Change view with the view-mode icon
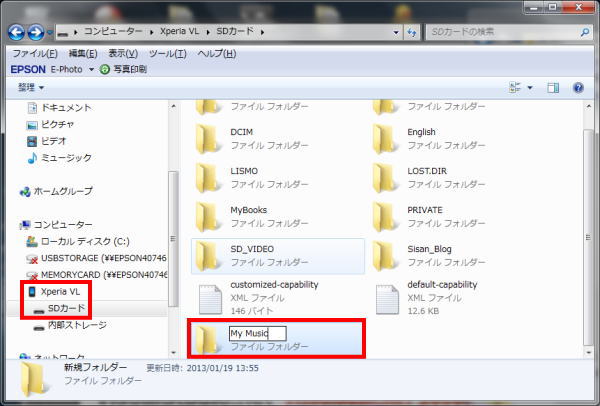 515,88
